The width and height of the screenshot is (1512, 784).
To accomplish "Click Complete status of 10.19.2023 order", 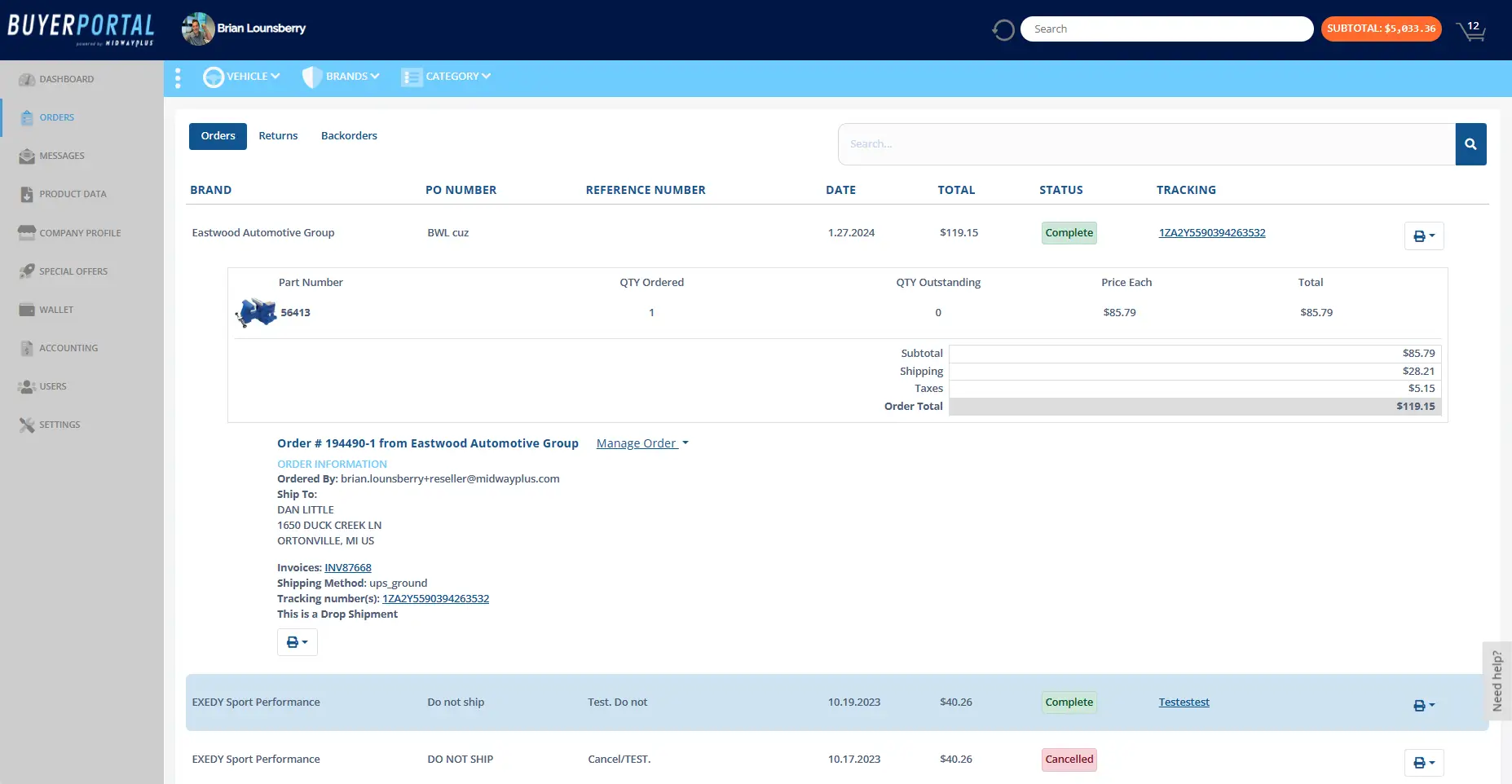I will coord(1069,703).
